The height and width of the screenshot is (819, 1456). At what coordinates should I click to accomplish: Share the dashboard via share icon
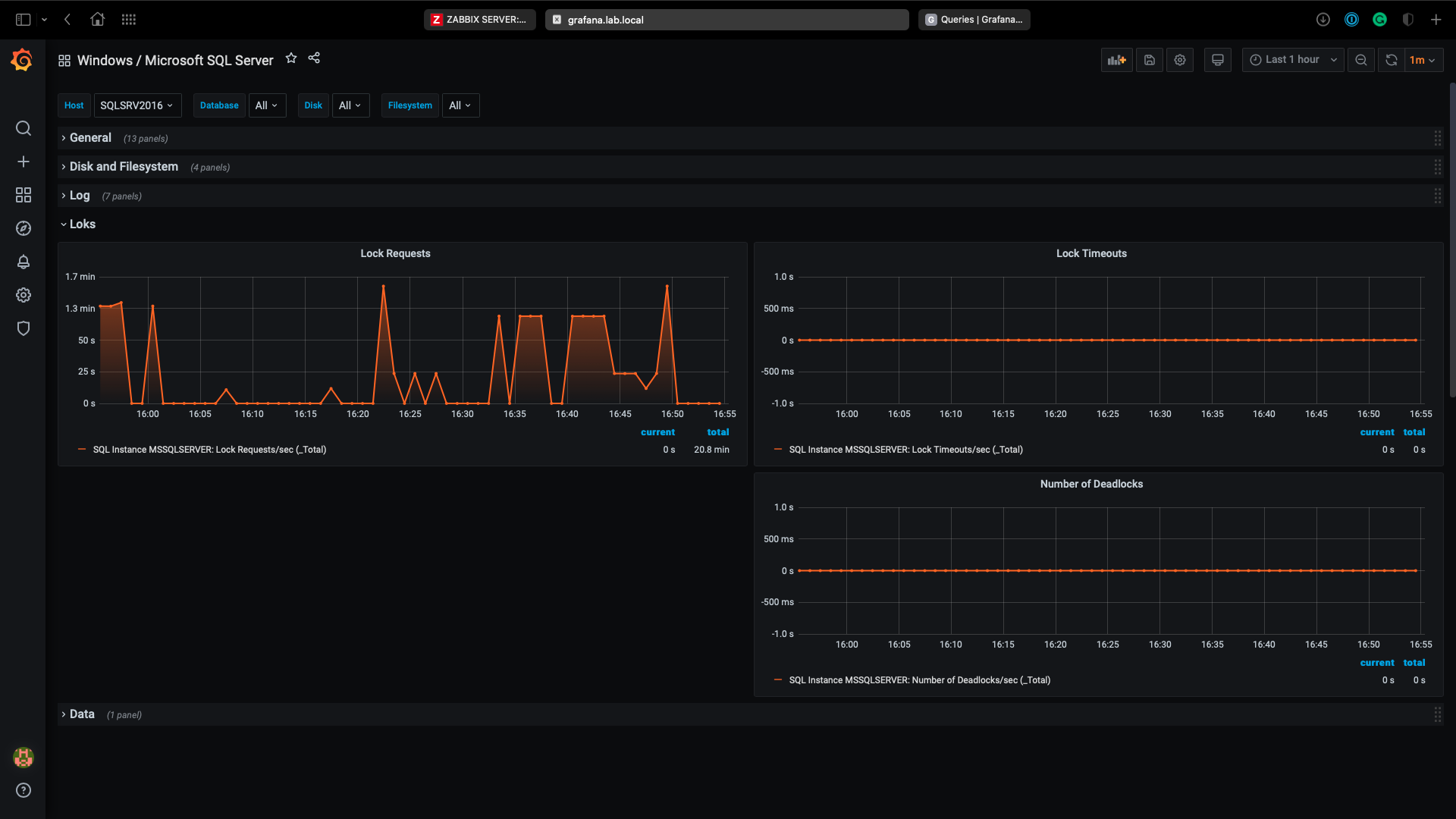(314, 58)
